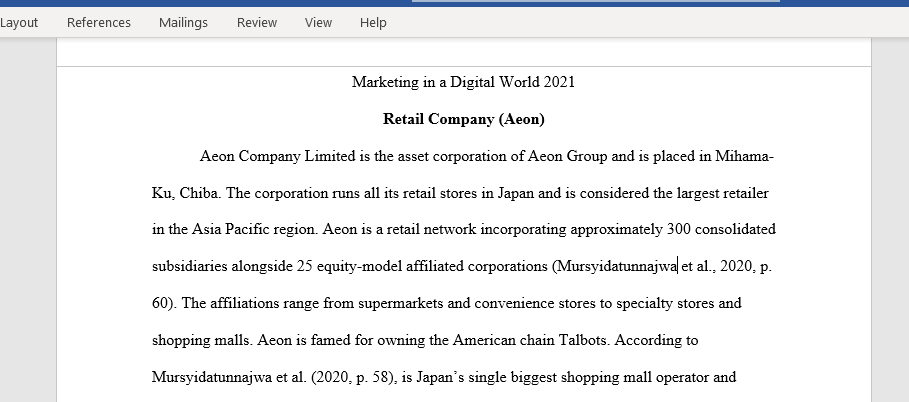The height and width of the screenshot is (402, 909).
Task: Open the References ribbon tab
Action: [99, 23]
